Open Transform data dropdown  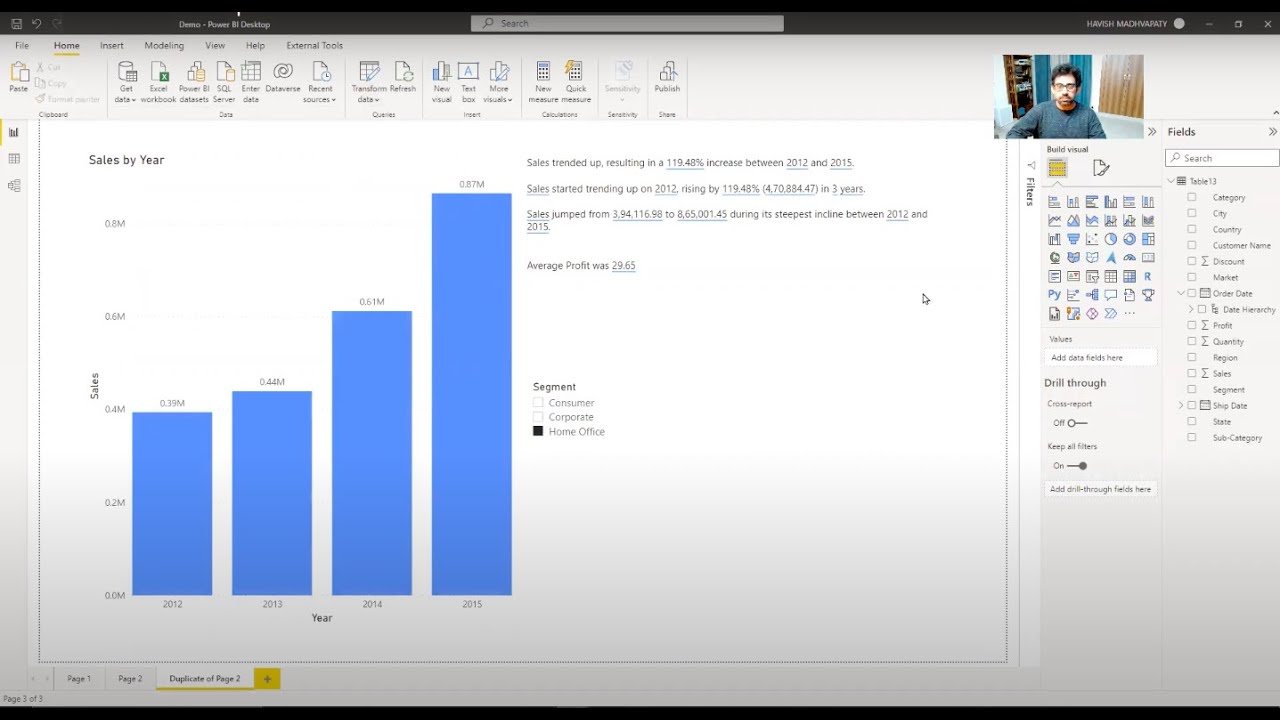tap(369, 82)
